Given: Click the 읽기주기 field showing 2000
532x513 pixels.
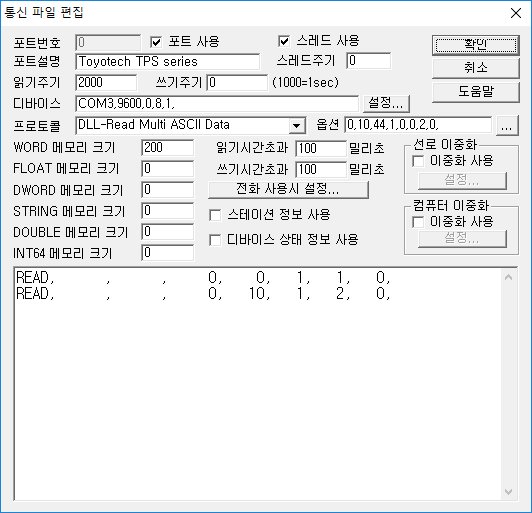Looking at the screenshot, I should point(106,83).
